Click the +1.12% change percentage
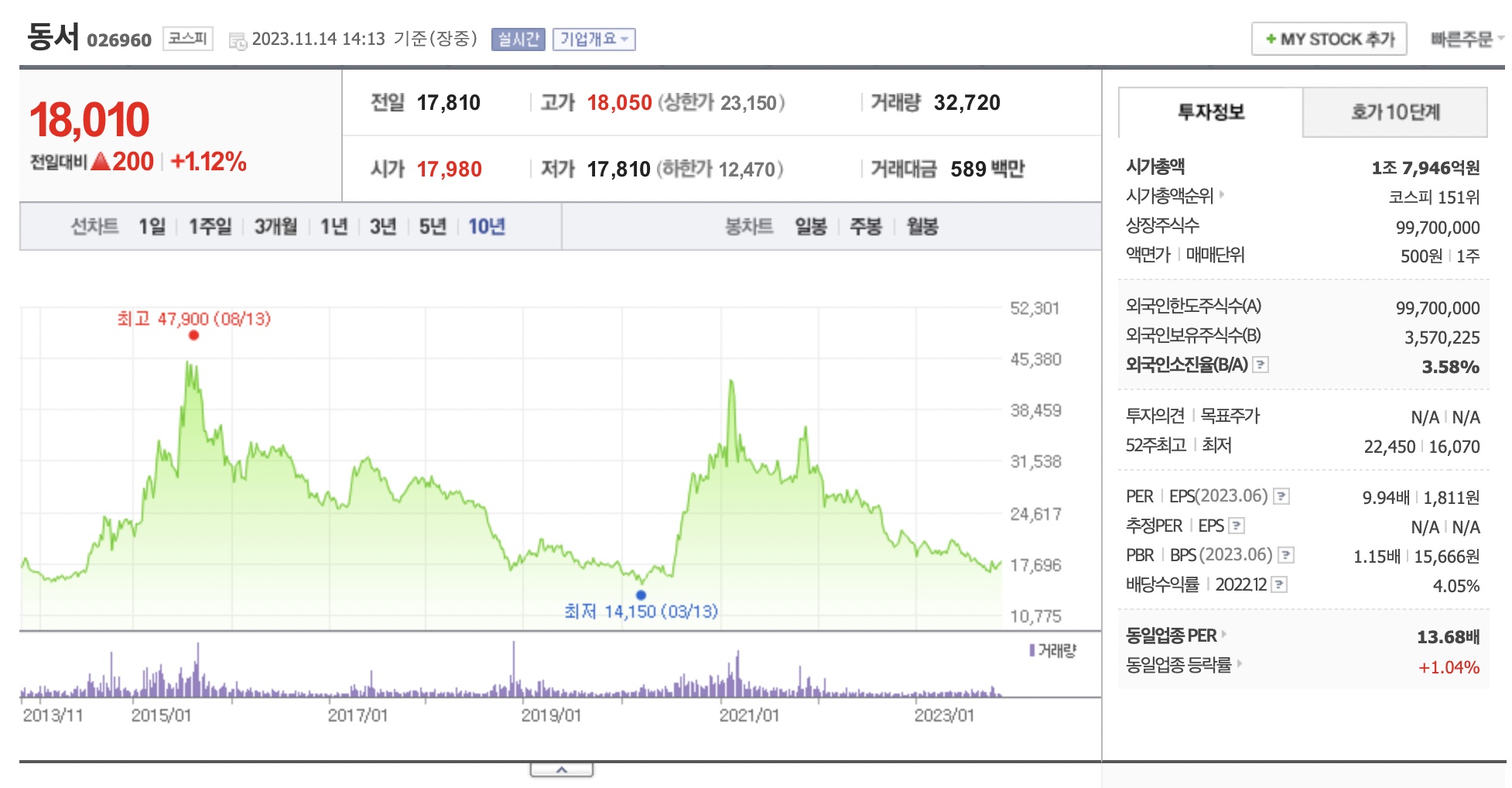This screenshot has width=1512, height=788. point(208,161)
